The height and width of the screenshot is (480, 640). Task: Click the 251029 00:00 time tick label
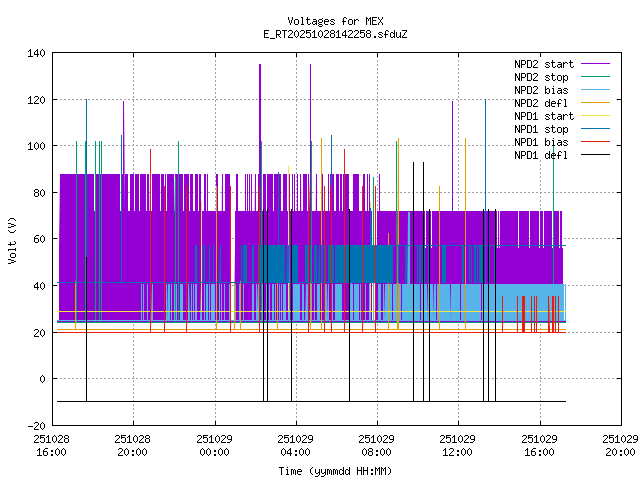[x=214, y=445]
